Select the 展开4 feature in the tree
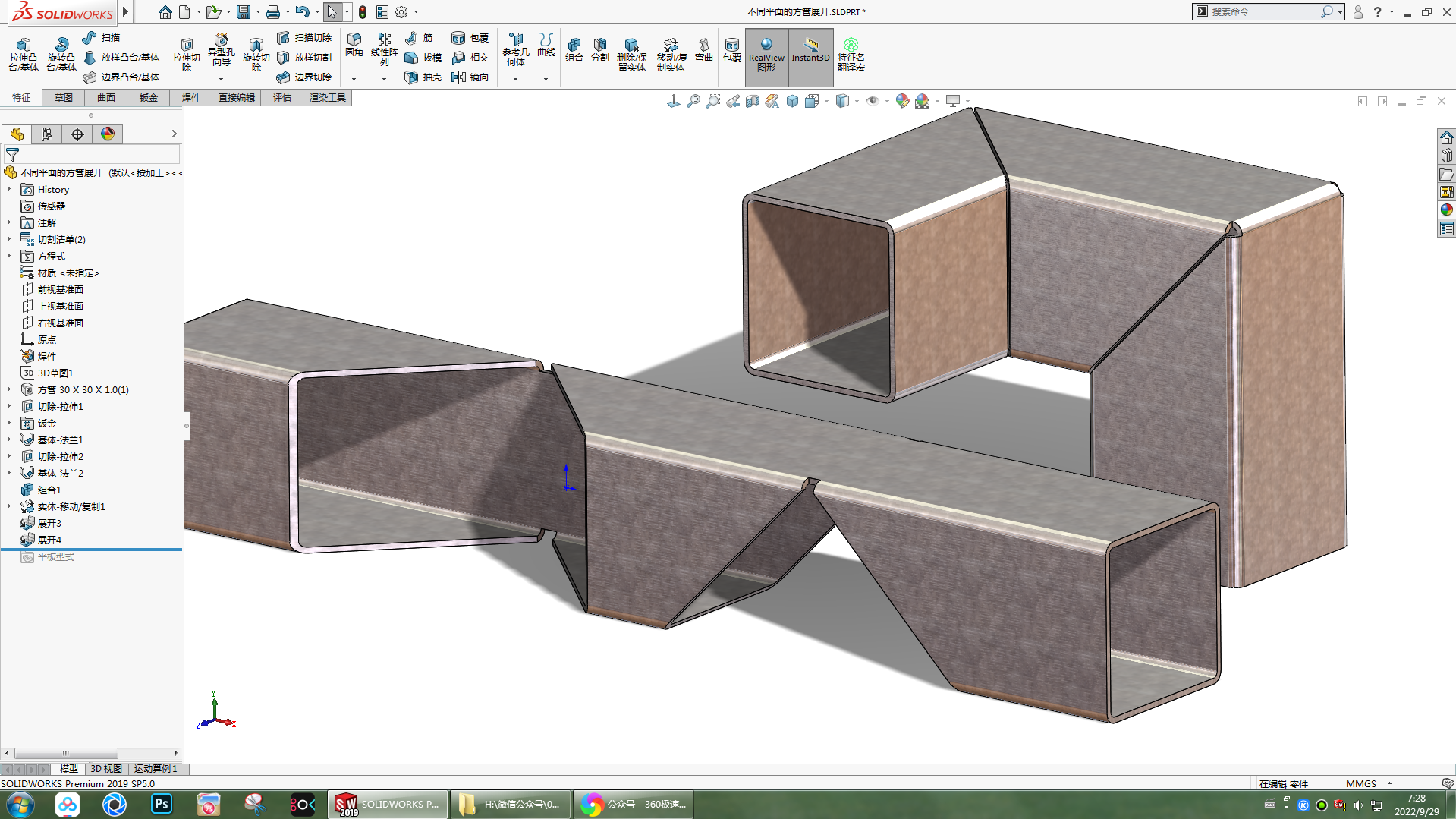Screen dimensions: 1456x819 coord(49,540)
